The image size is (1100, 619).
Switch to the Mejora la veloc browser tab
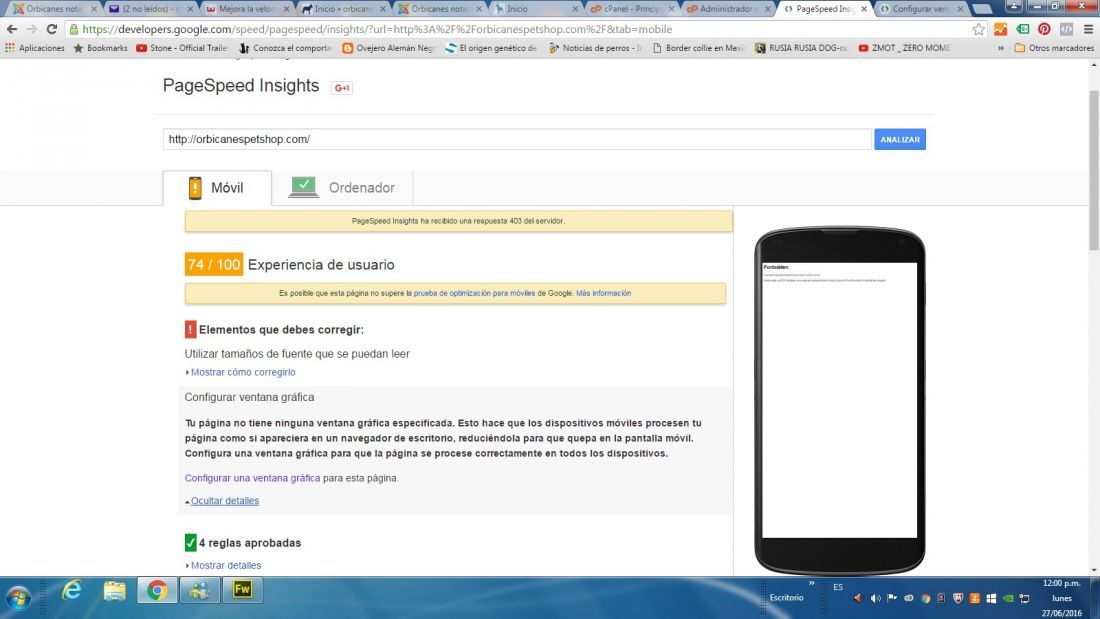pos(246,9)
